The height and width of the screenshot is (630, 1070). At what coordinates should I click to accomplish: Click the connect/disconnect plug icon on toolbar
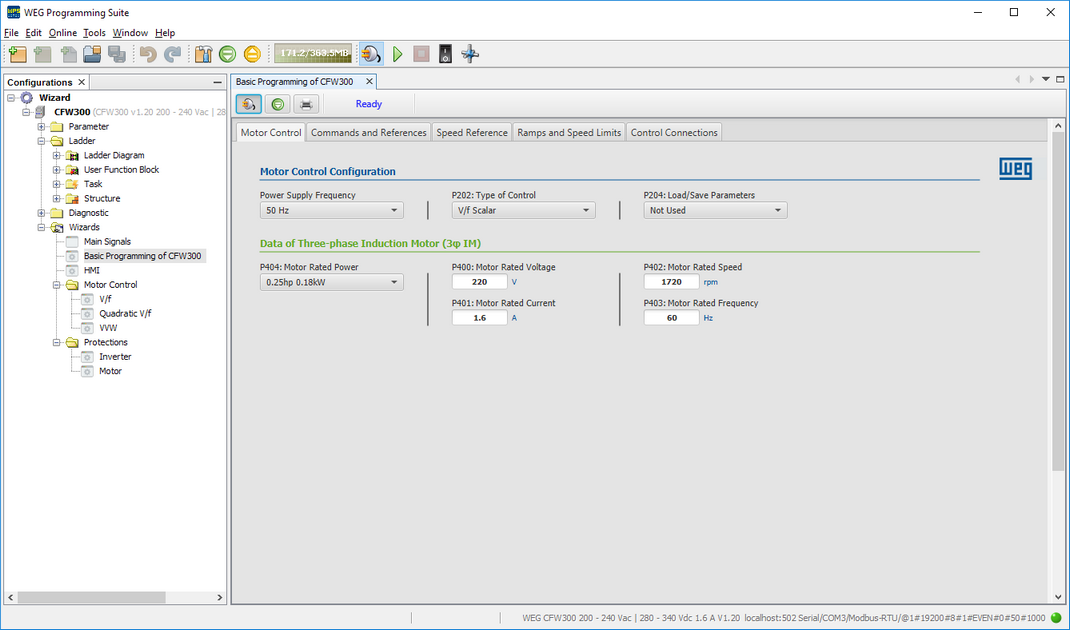(x=371, y=54)
